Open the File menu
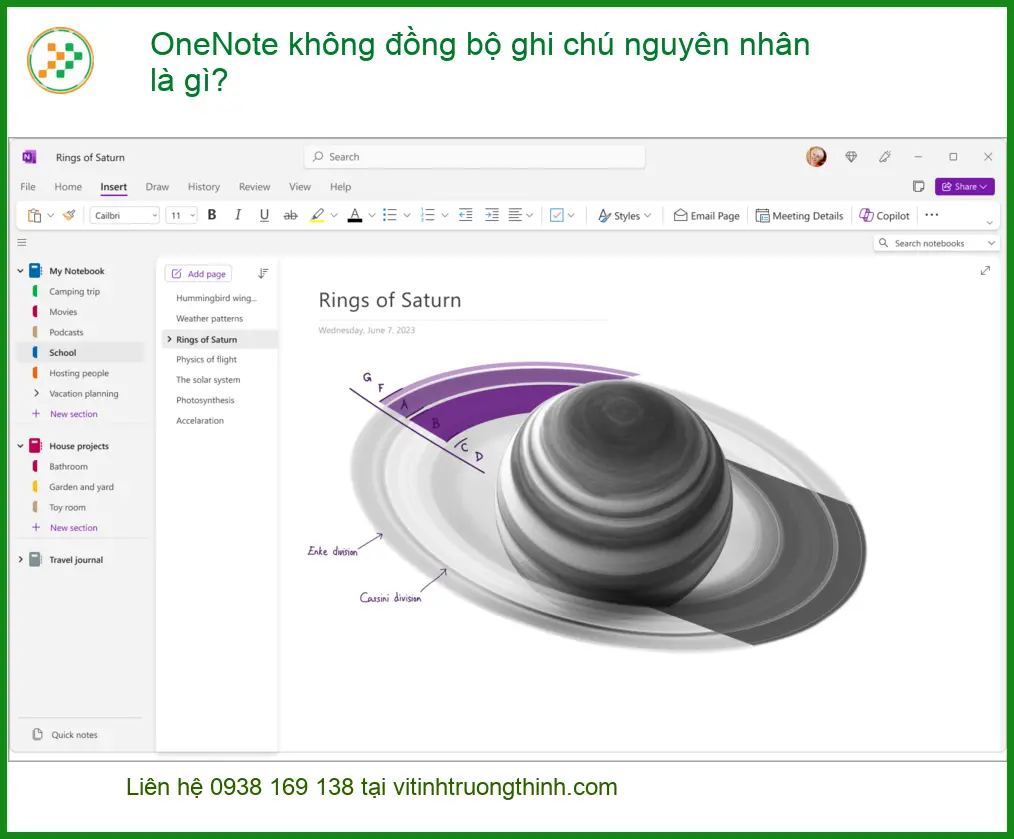The image size is (1014, 839). [28, 186]
